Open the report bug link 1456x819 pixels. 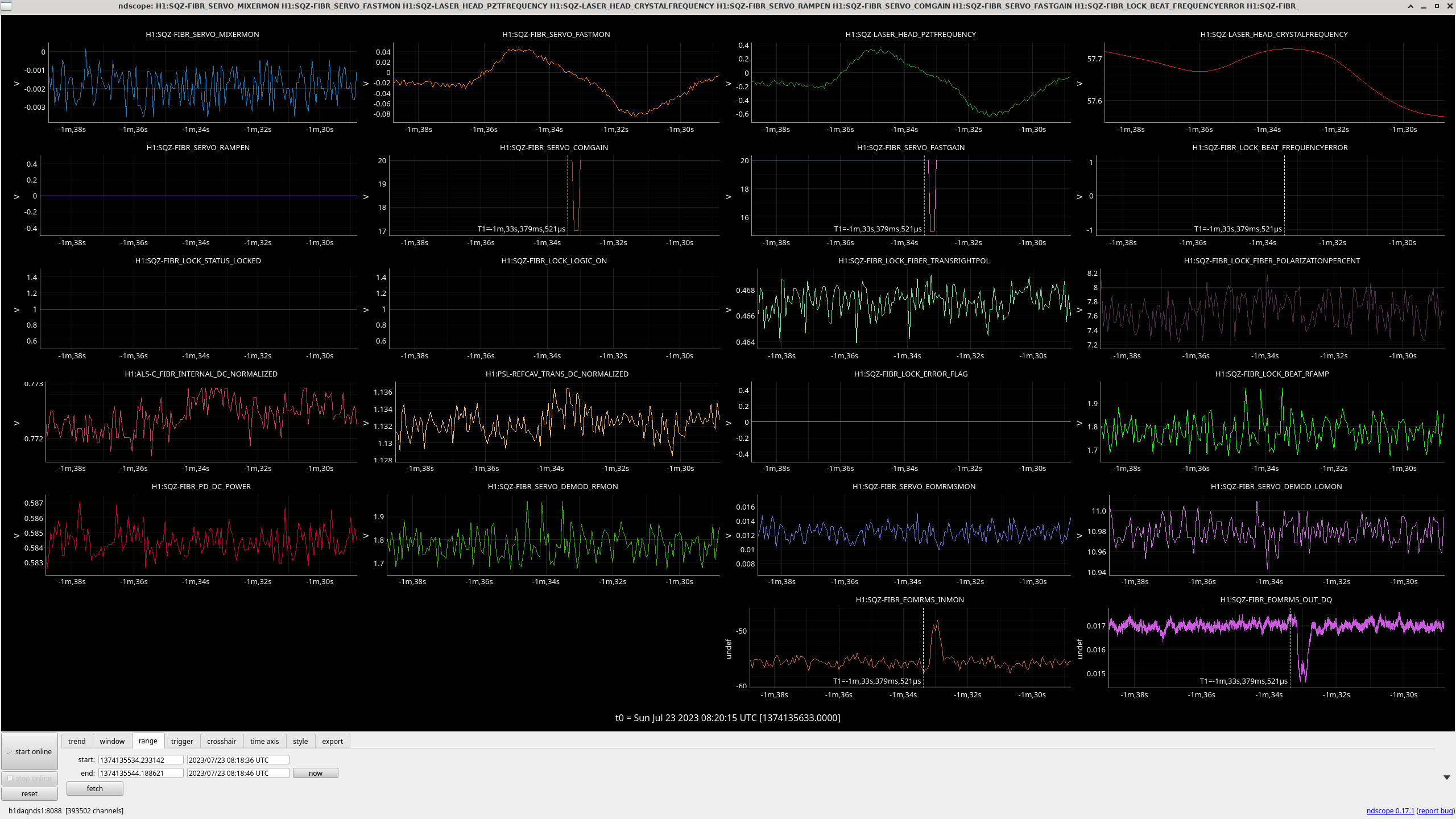click(x=1435, y=810)
